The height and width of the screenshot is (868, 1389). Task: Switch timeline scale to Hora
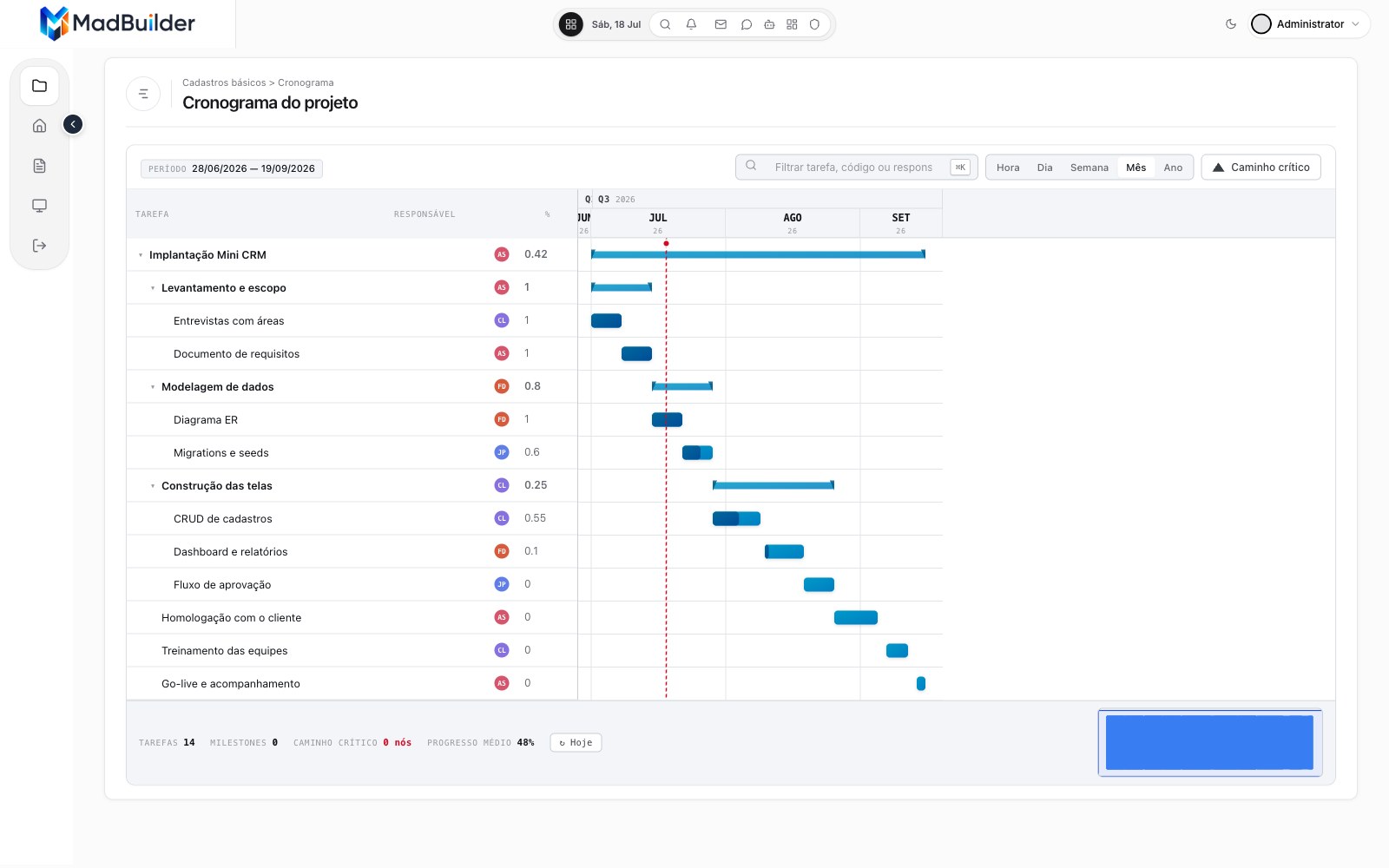(1008, 168)
